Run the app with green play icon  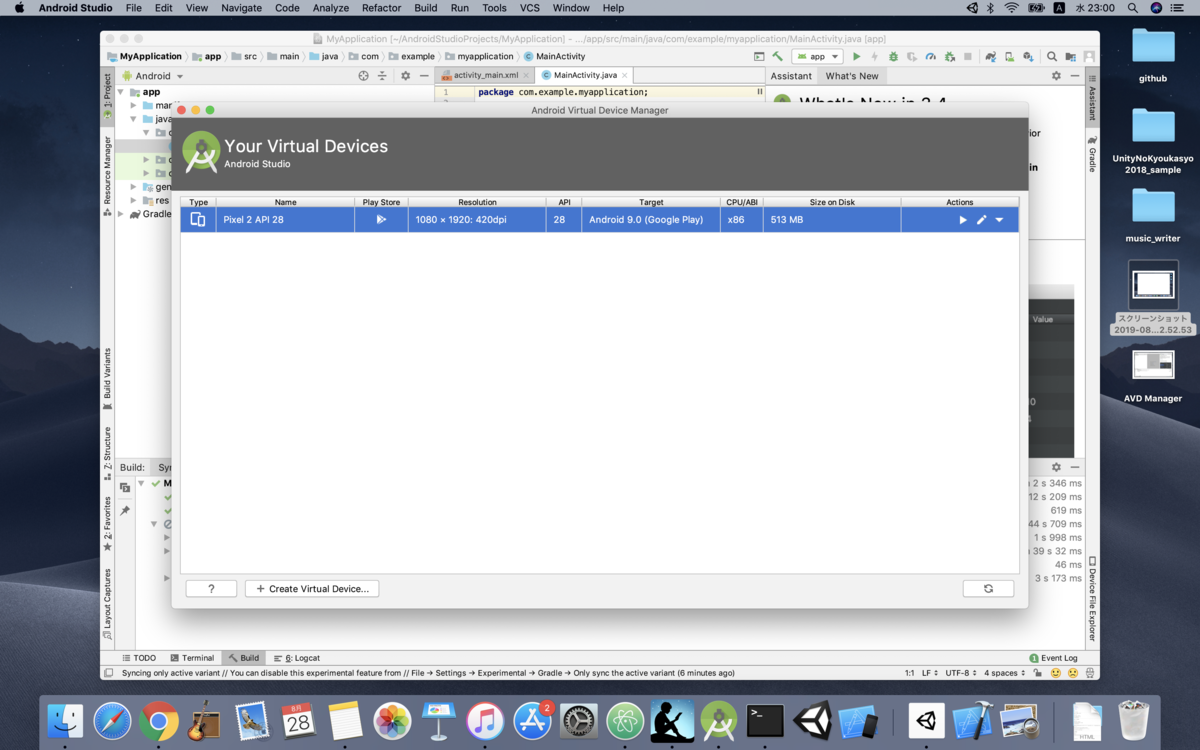pos(856,57)
